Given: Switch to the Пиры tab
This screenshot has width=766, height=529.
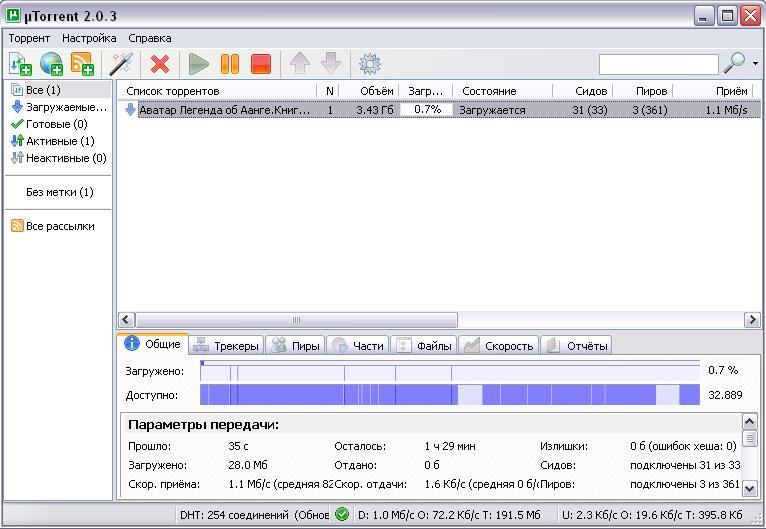Looking at the screenshot, I should coord(295,346).
